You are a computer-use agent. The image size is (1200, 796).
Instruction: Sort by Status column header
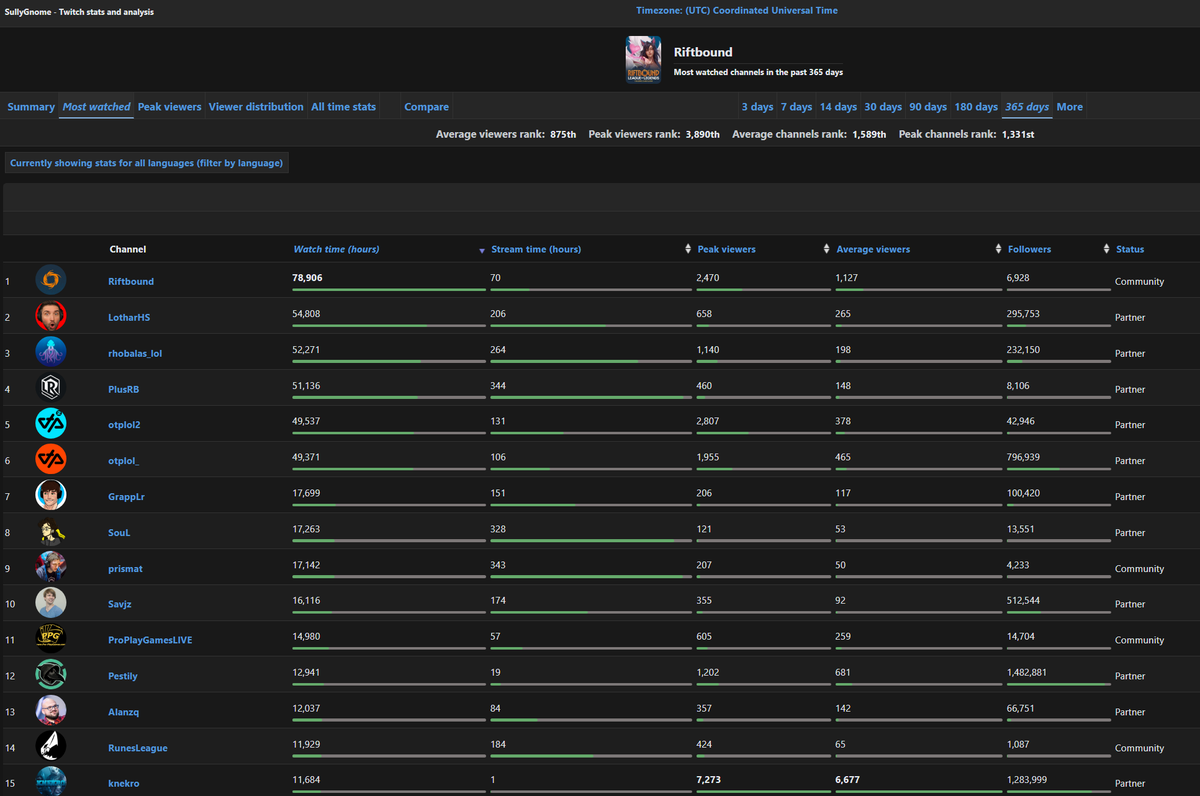click(1130, 249)
